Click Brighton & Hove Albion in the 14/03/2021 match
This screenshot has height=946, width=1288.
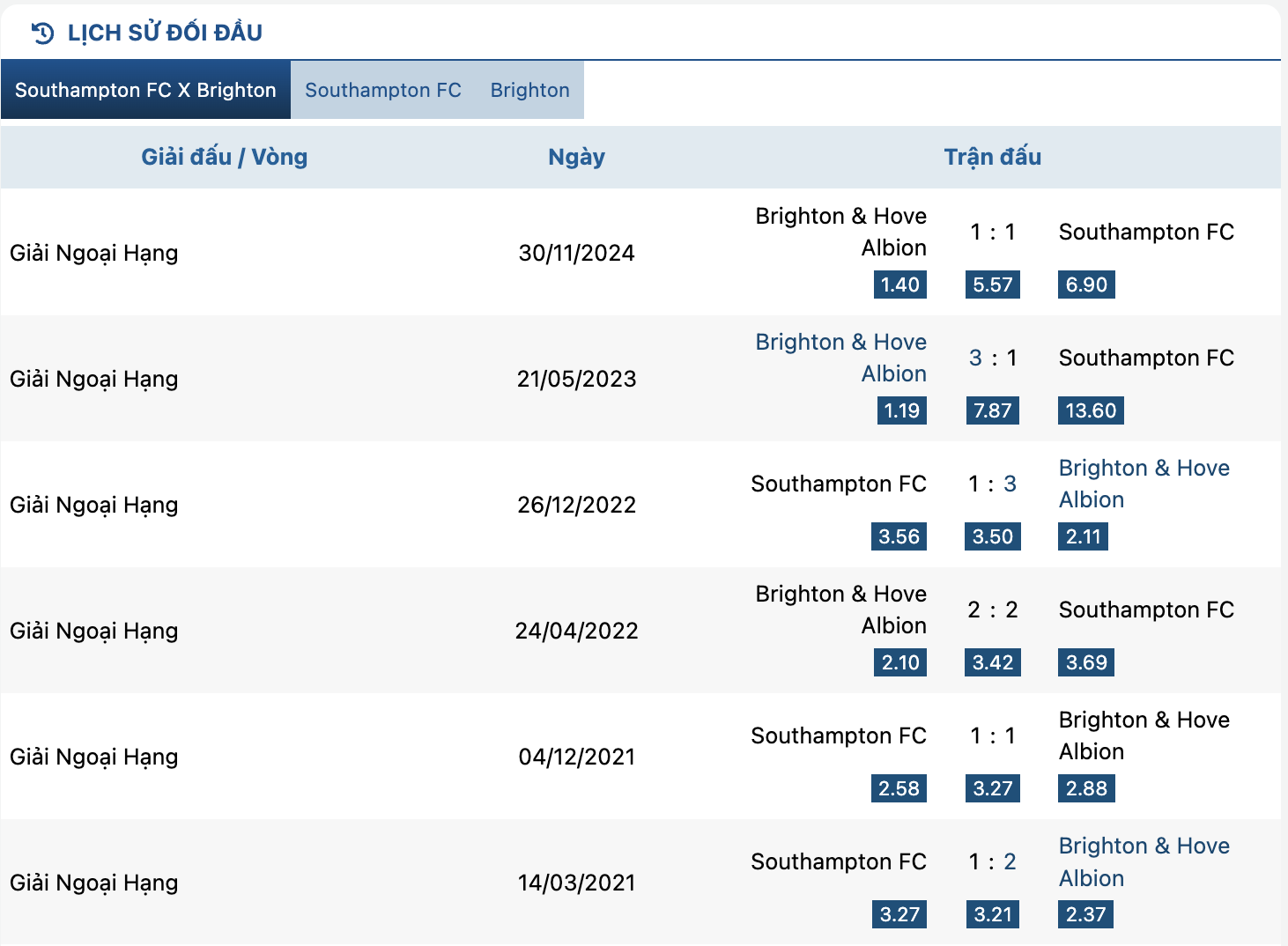point(1144,861)
